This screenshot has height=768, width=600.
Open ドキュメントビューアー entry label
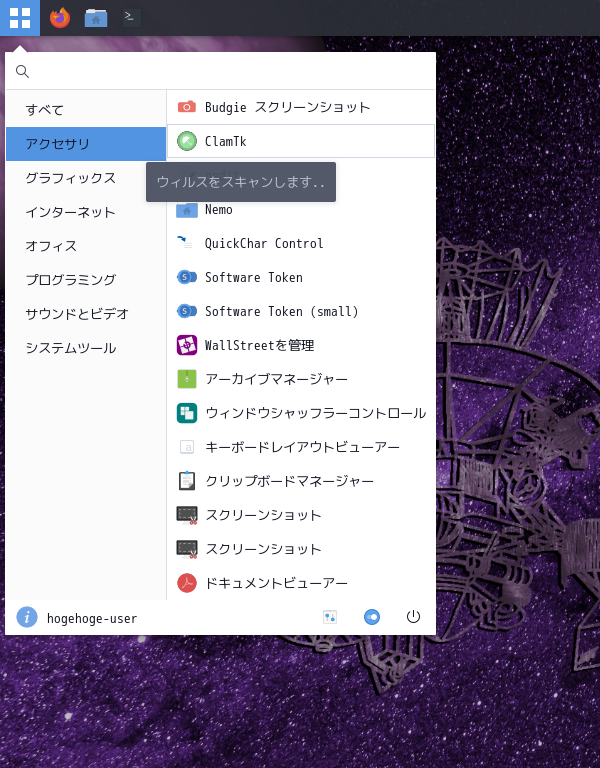pyautogui.click(x=276, y=583)
